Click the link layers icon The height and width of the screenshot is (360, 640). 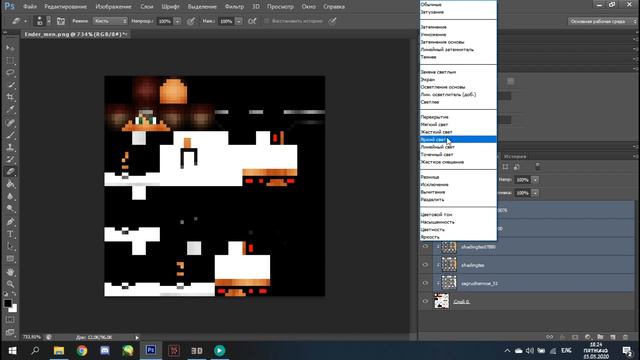click(550, 337)
